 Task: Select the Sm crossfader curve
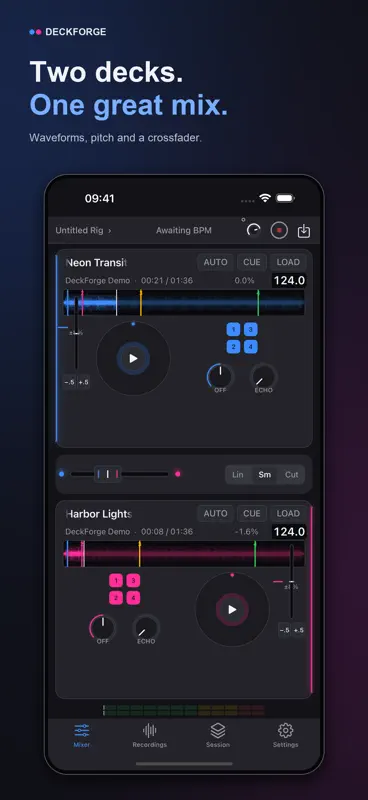coord(264,474)
